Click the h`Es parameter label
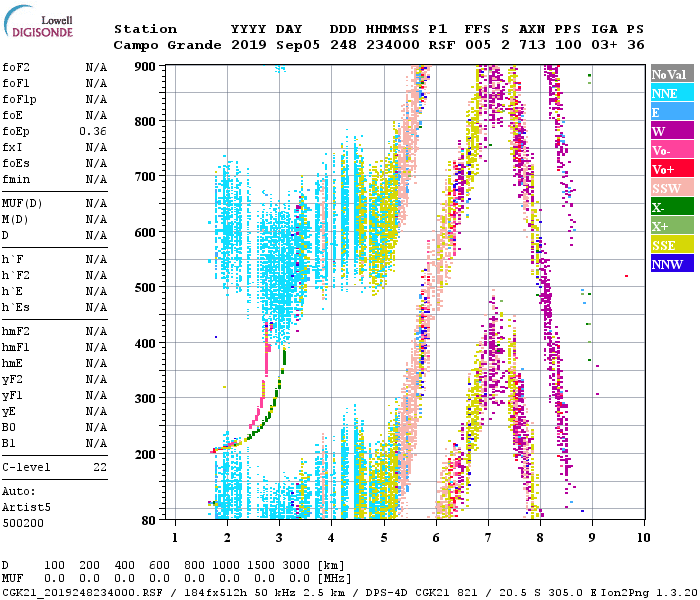 tap(16, 308)
